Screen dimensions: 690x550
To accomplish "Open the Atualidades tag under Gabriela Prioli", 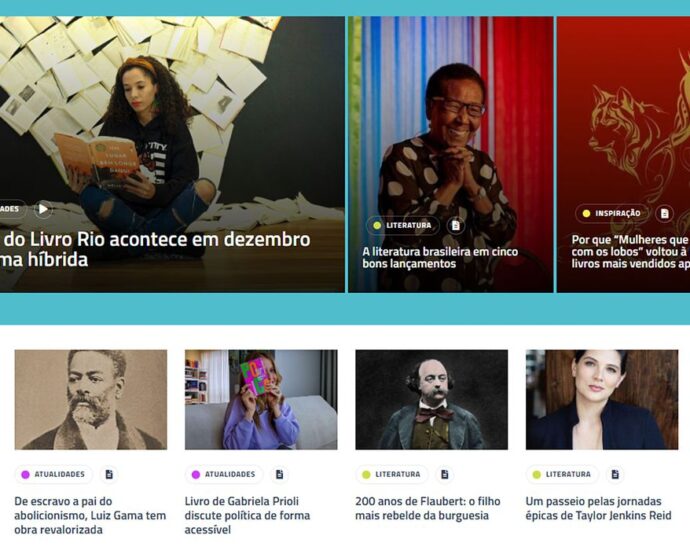I will point(224,474).
